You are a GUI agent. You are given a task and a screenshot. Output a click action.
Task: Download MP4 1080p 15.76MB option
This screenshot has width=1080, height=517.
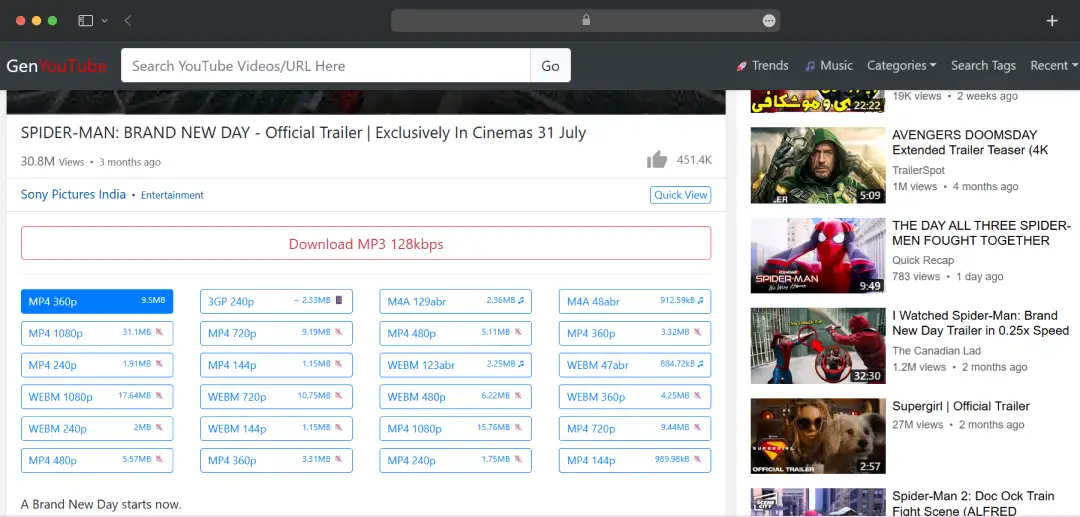point(455,428)
